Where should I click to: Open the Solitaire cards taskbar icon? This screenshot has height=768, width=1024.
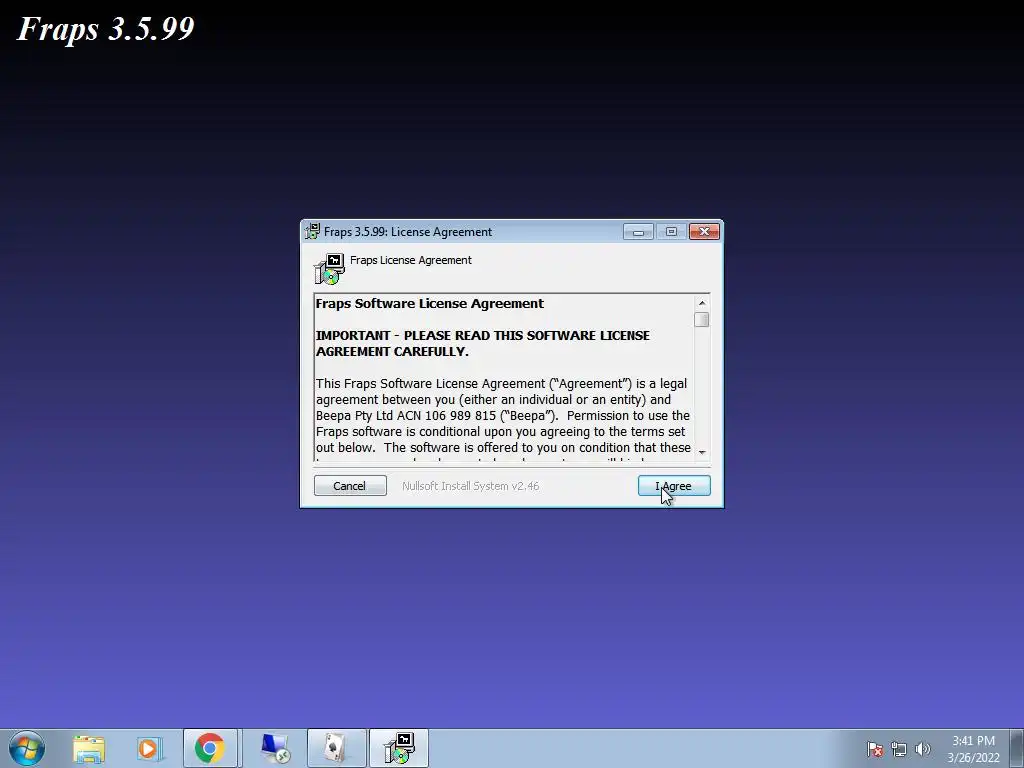(x=336, y=748)
